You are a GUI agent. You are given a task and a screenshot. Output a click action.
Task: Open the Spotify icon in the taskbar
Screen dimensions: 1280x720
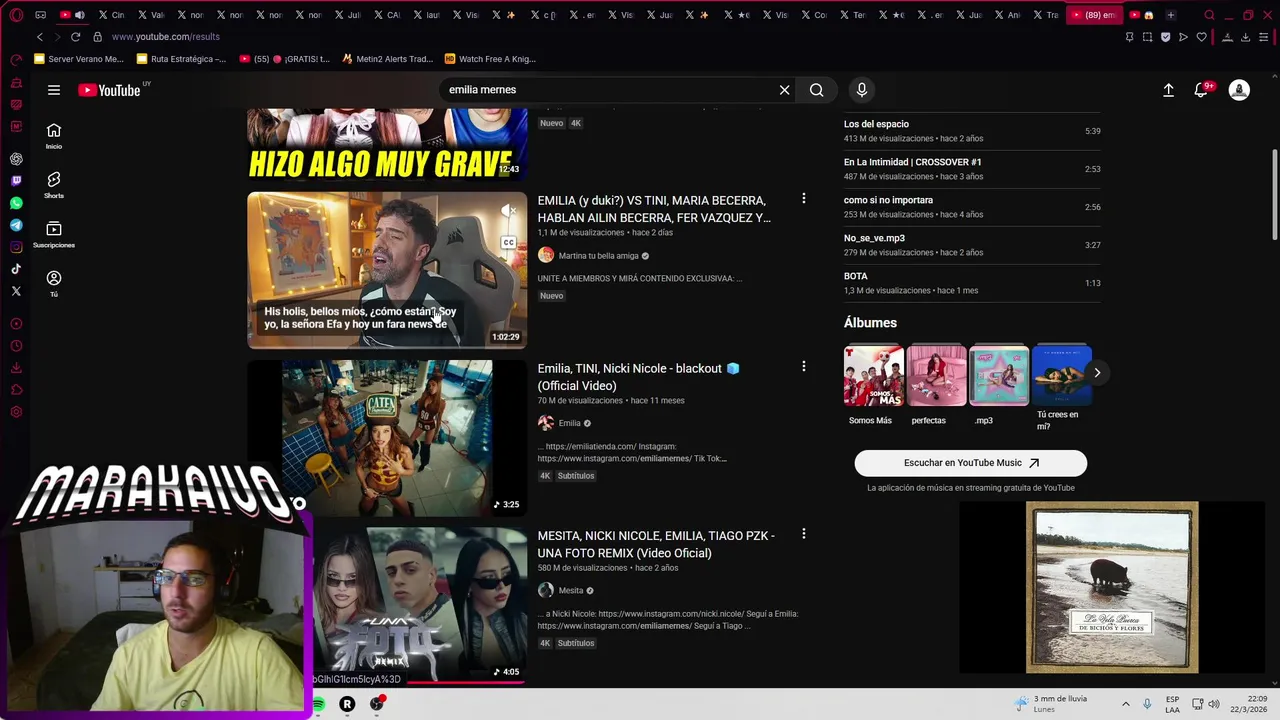318,704
